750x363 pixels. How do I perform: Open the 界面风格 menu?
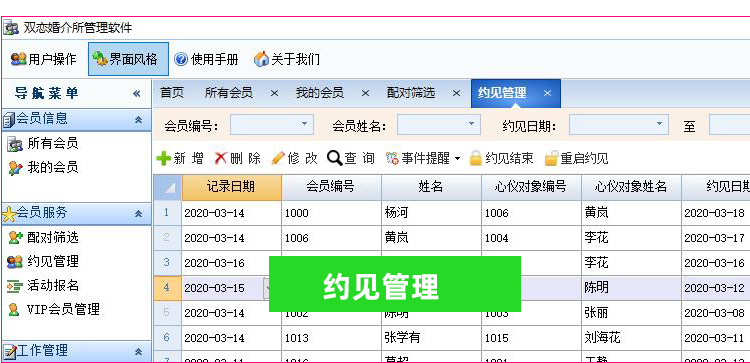(128, 59)
